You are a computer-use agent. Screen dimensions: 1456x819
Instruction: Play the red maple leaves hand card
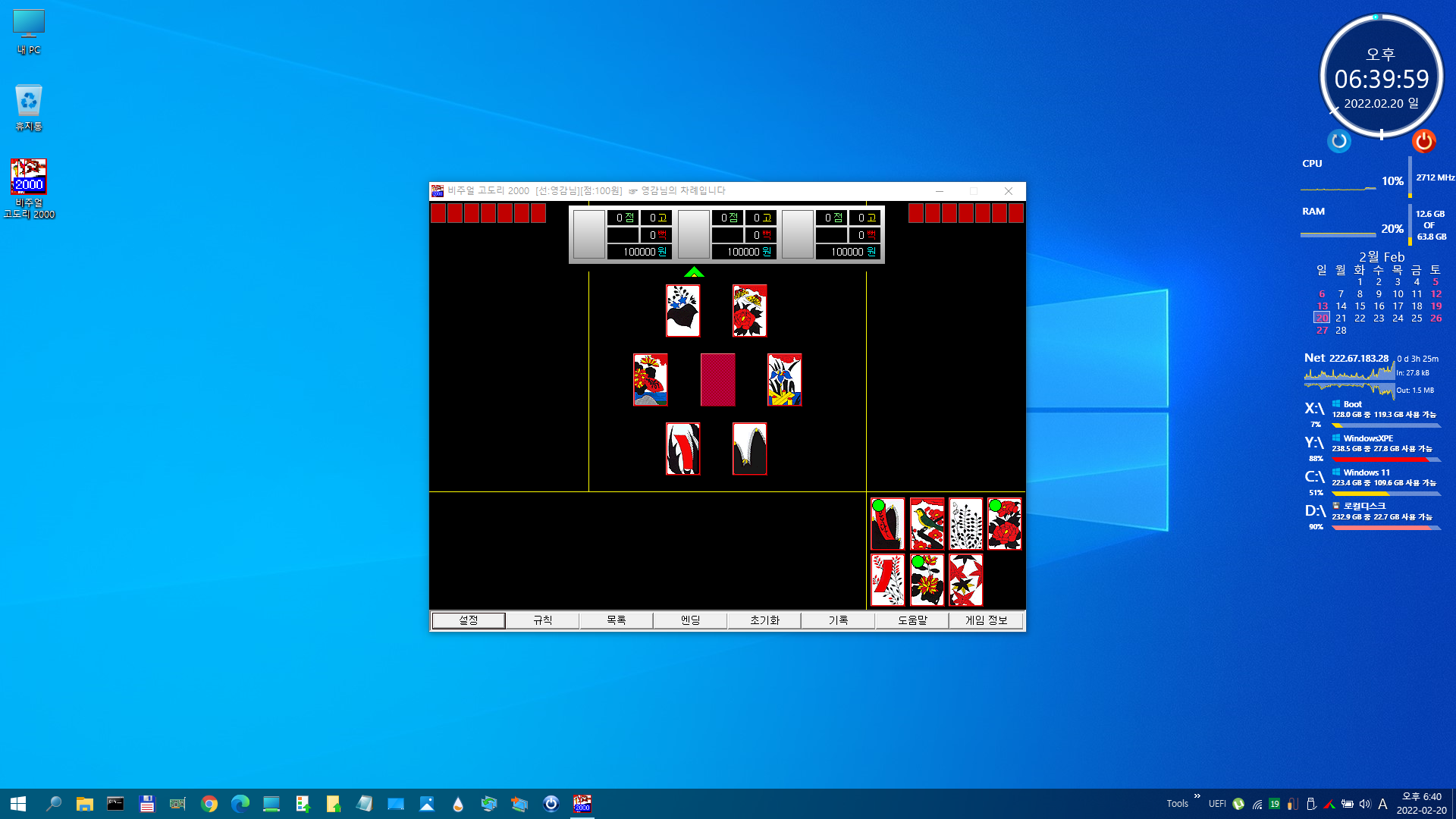tap(965, 580)
